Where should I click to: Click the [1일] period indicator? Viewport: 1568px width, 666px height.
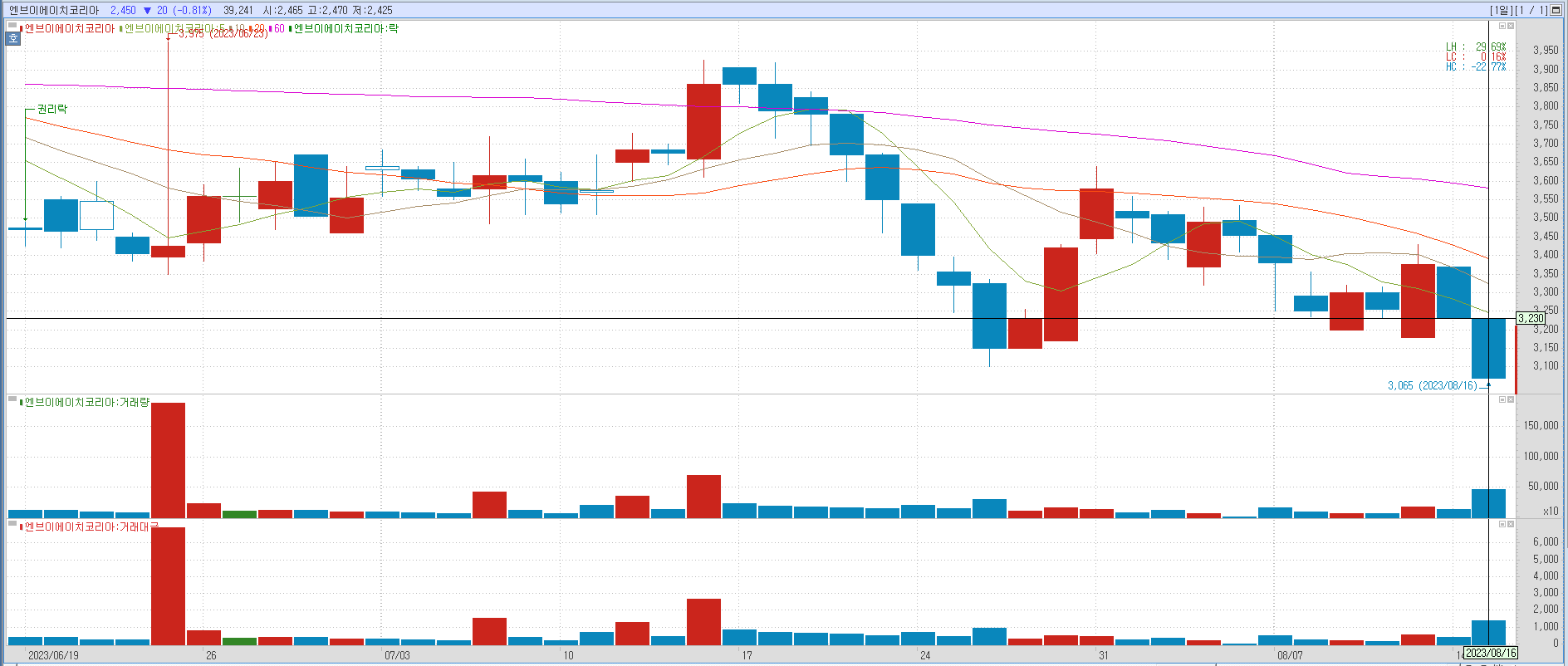coord(1501,10)
